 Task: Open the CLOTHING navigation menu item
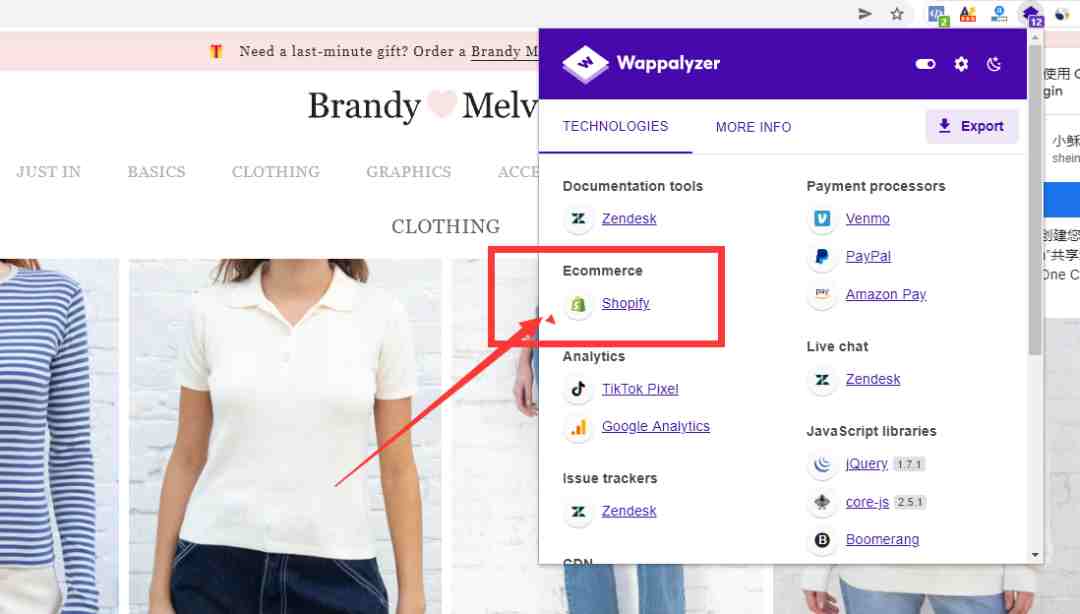click(x=276, y=172)
